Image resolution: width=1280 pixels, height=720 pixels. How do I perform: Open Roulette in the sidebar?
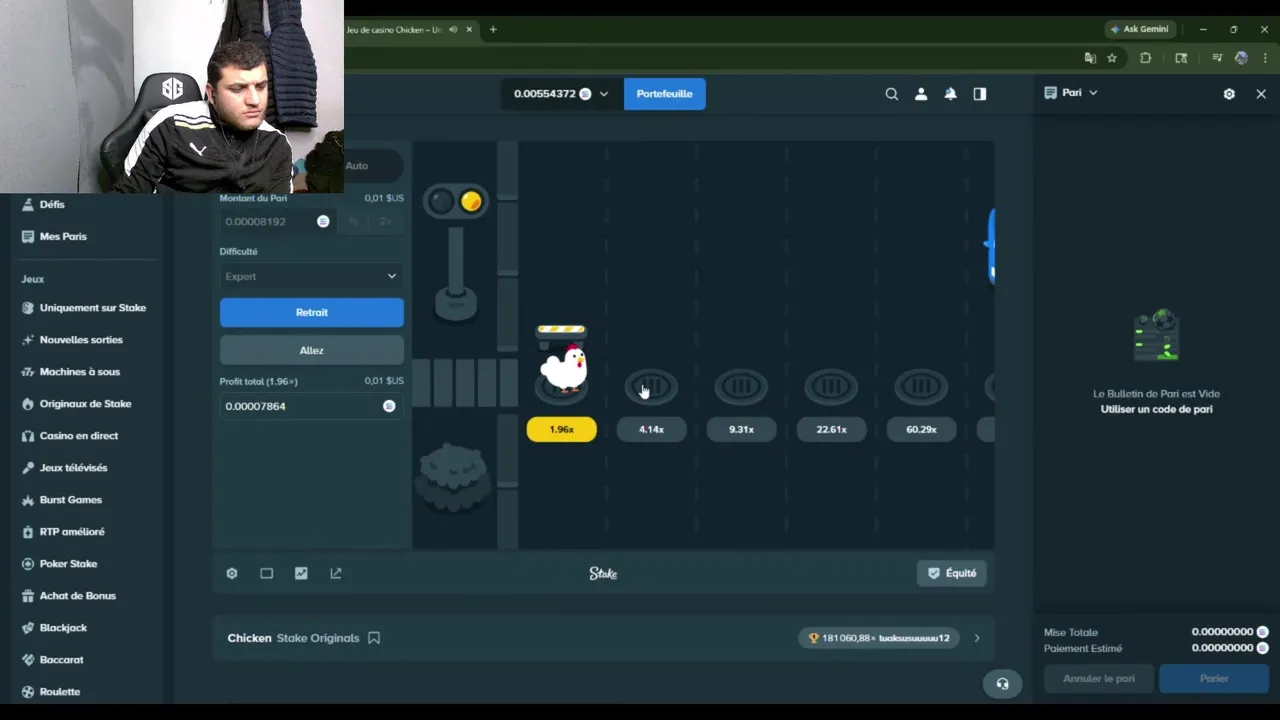59,692
